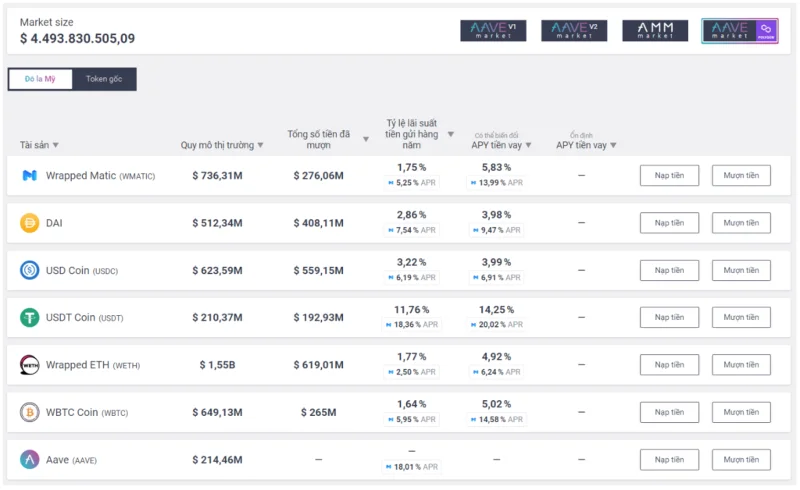This screenshot has height=490, width=800.
Task: Click Nạp tiền for WBTC Coin
Action: point(669,412)
